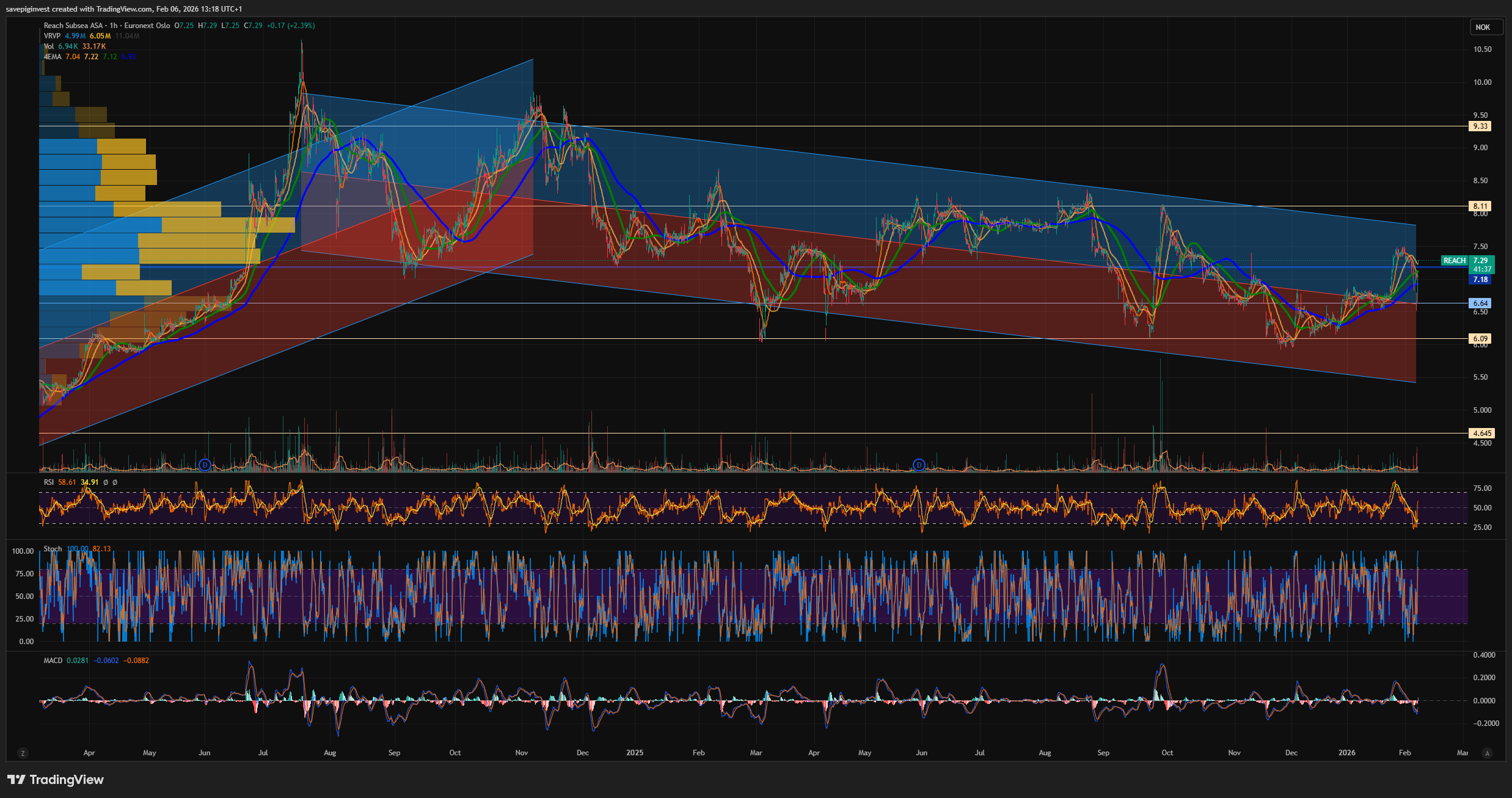Image resolution: width=1512 pixels, height=798 pixels.
Task: Open the Stoch indicator legend
Action: [x=53, y=549]
